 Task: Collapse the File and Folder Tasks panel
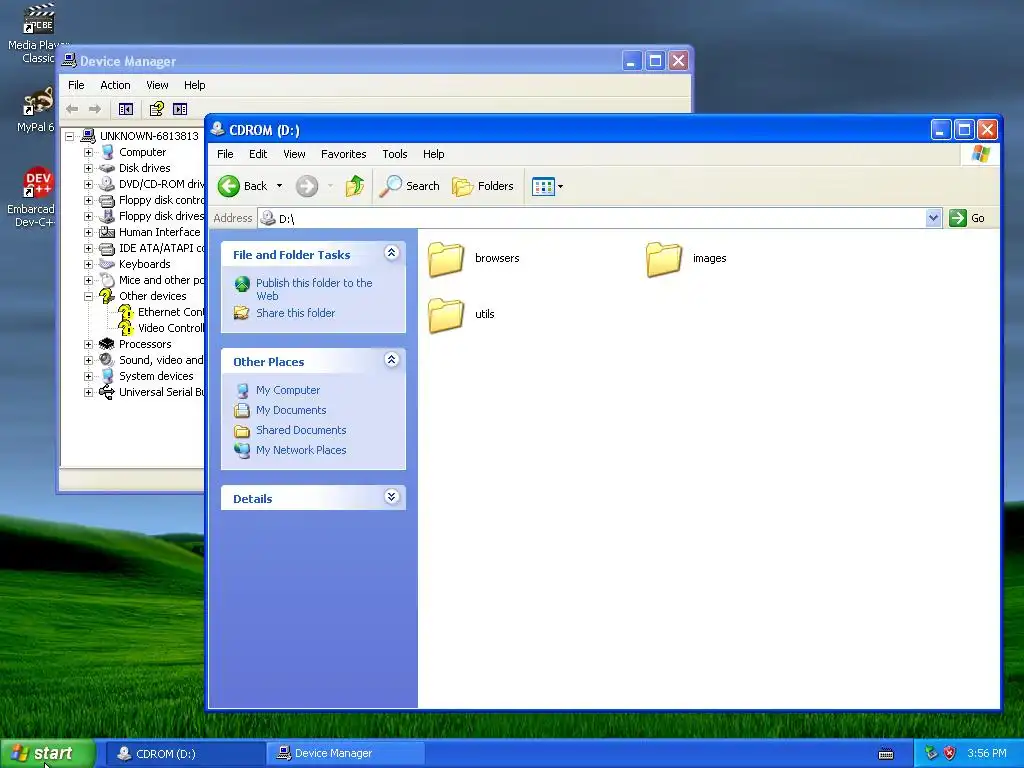pyautogui.click(x=391, y=253)
